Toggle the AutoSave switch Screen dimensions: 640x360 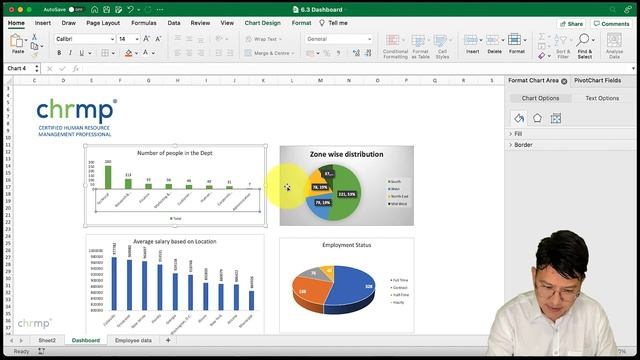[x=76, y=9]
